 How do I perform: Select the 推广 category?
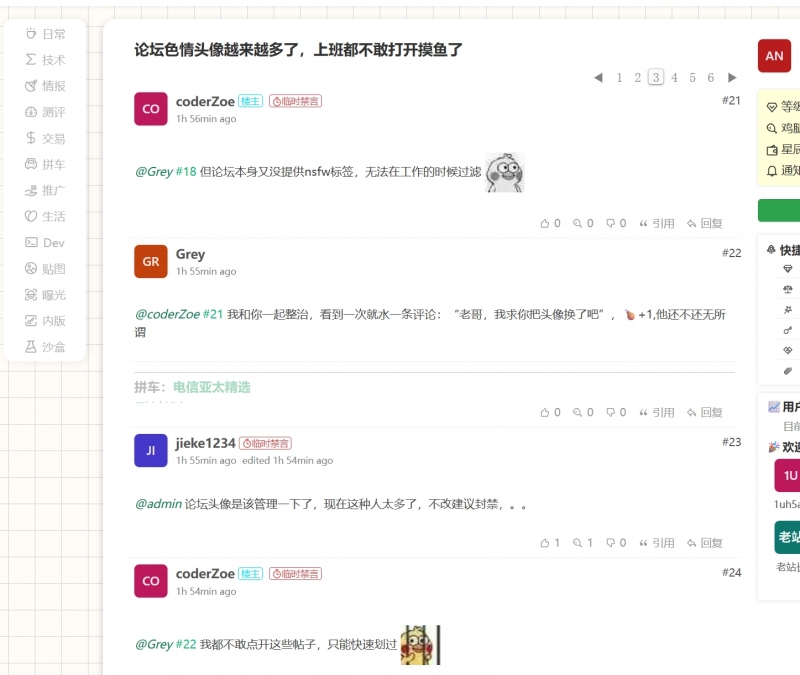point(45,190)
